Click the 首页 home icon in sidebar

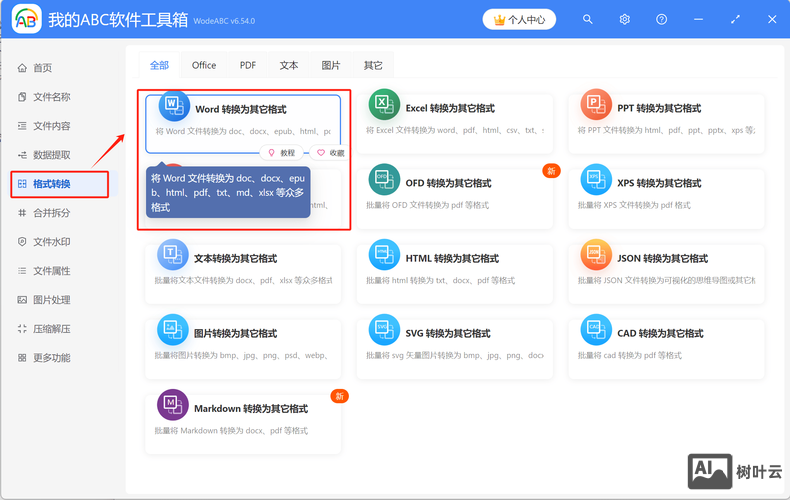coord(22,68)
